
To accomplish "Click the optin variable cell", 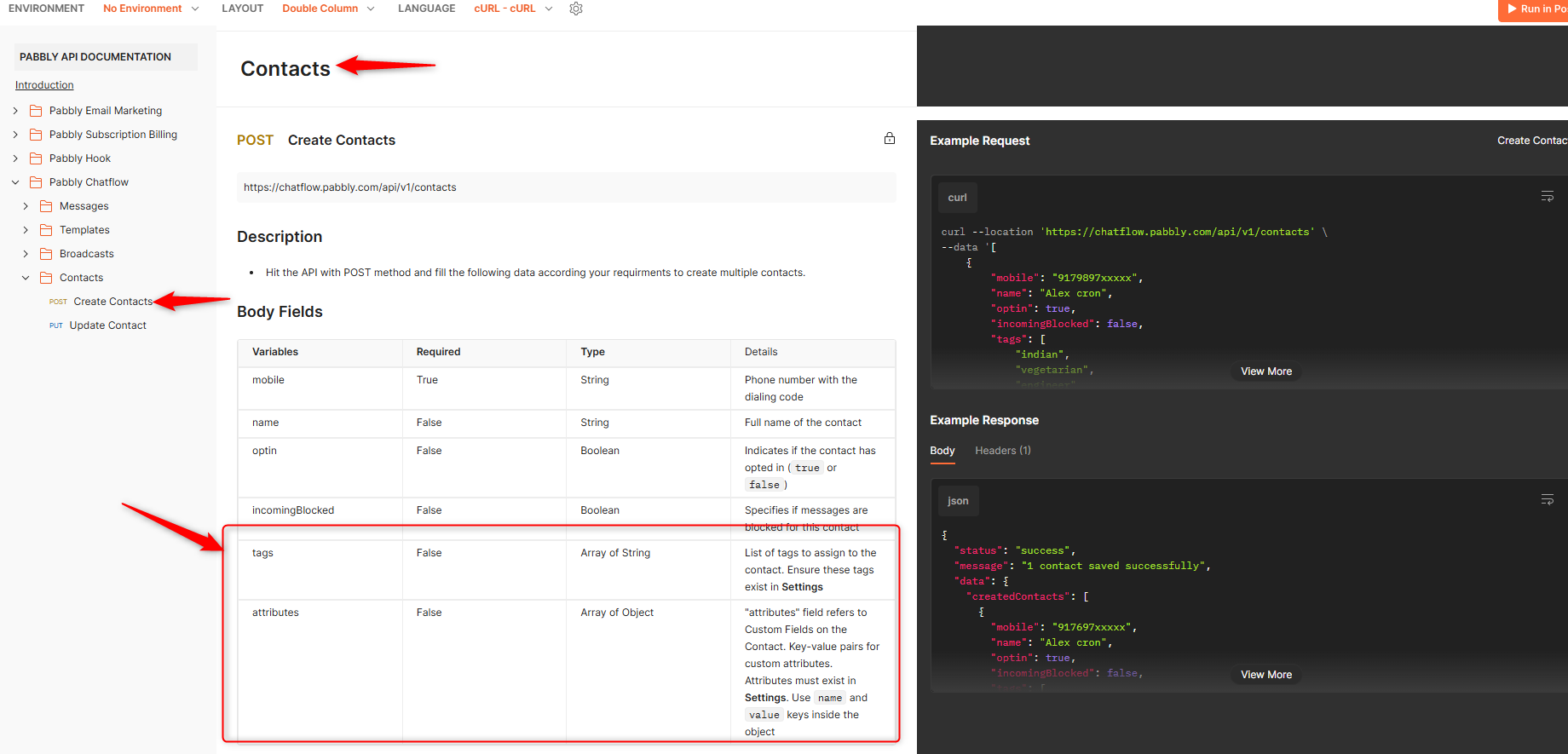I will tap(320, 468).
